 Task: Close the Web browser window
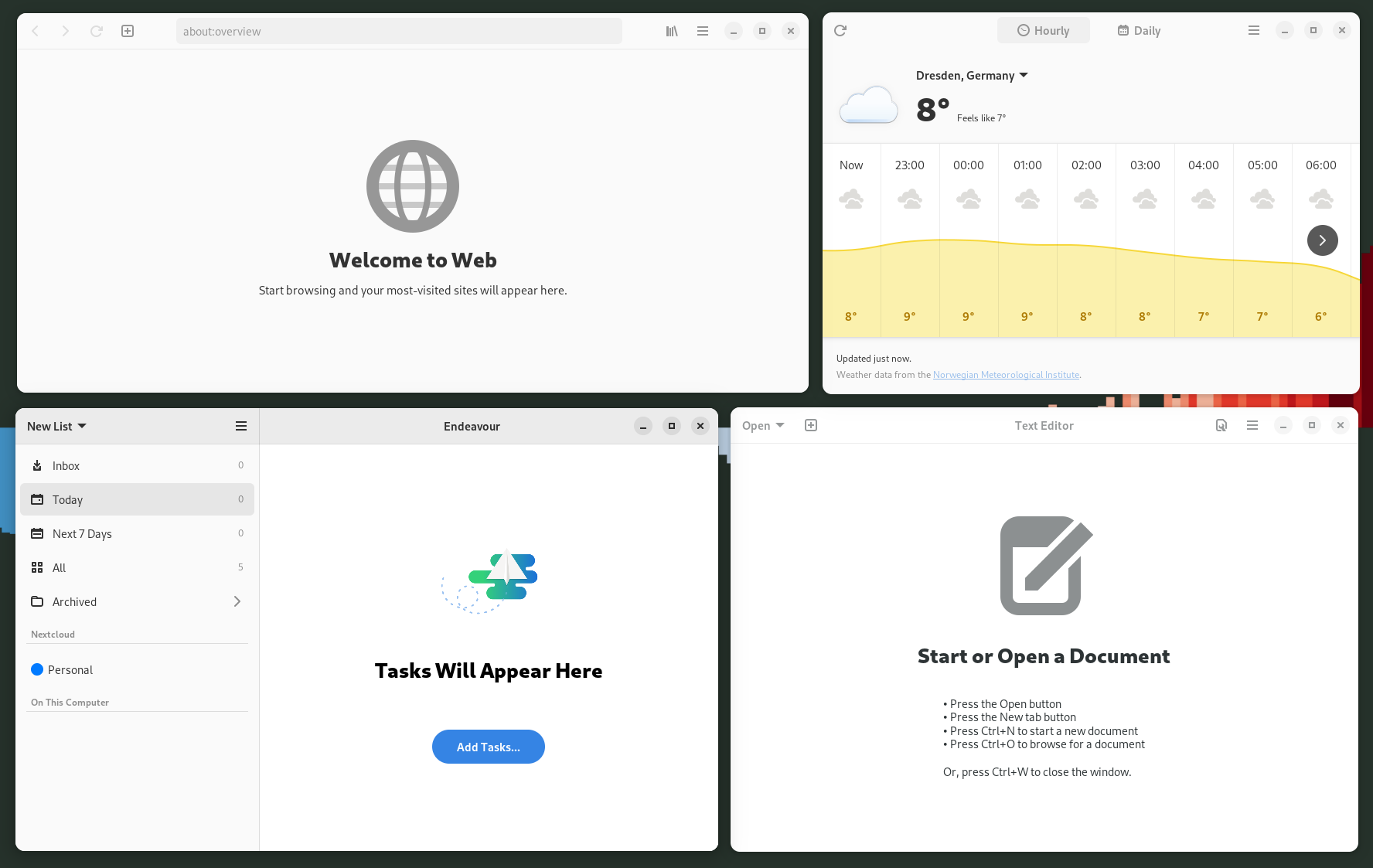tap(791, 31)
